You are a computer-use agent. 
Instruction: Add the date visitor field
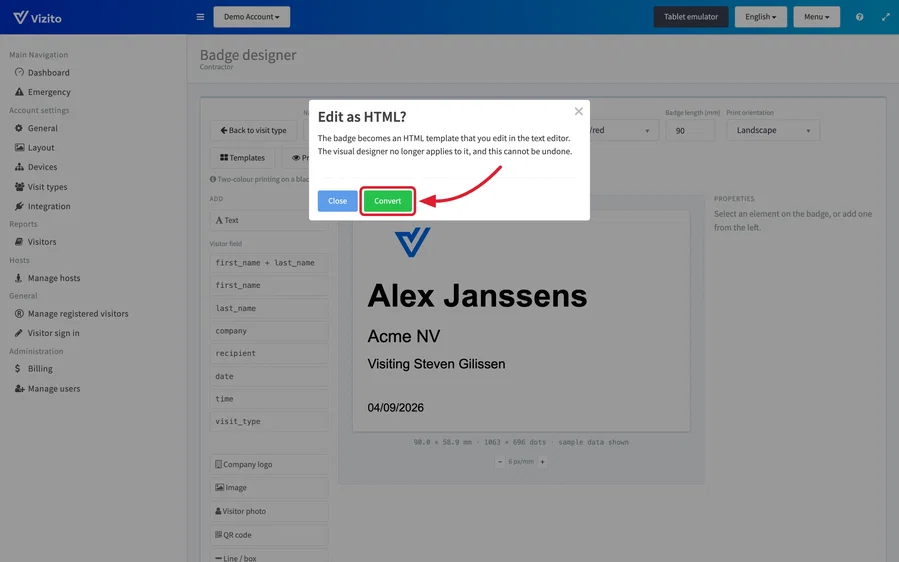[x=269, y=376]
